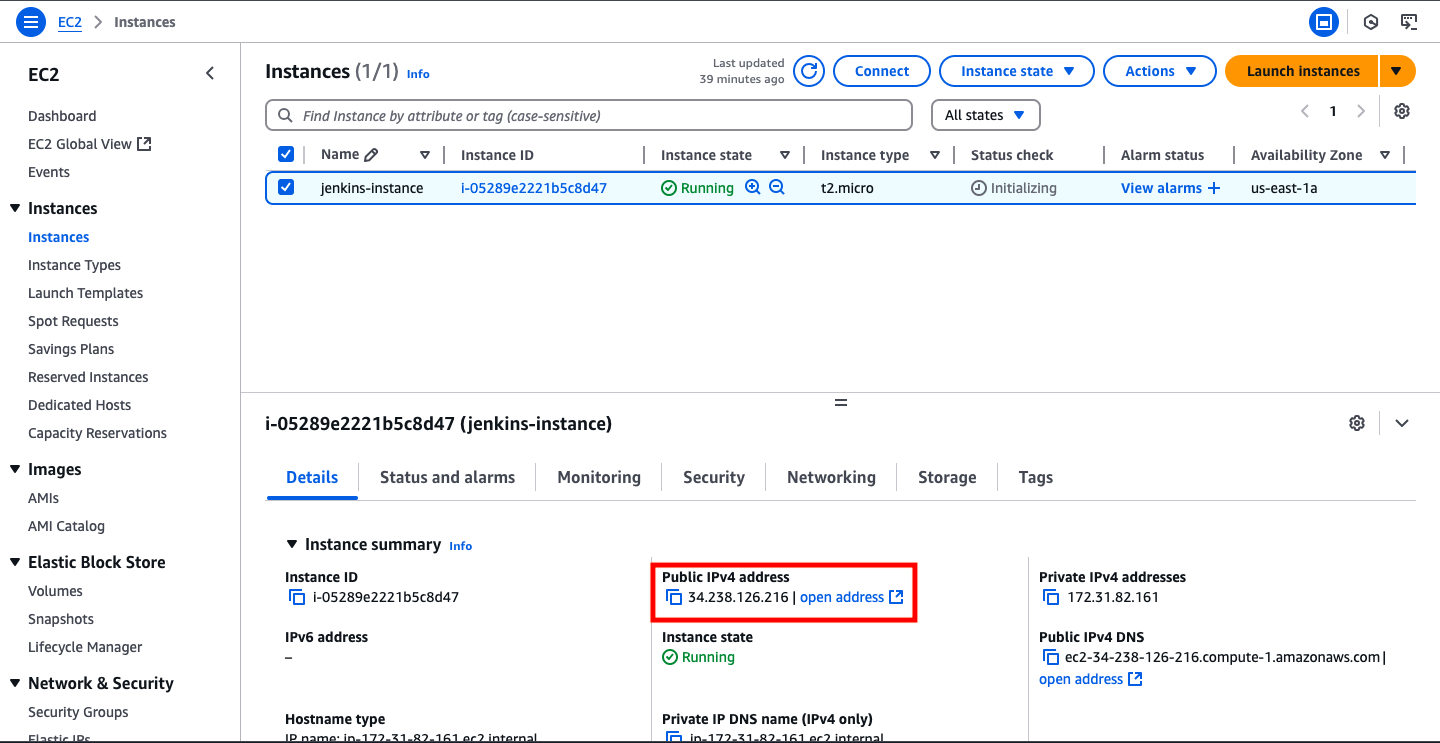Click the magnifier icon in search field

point(285,116)
